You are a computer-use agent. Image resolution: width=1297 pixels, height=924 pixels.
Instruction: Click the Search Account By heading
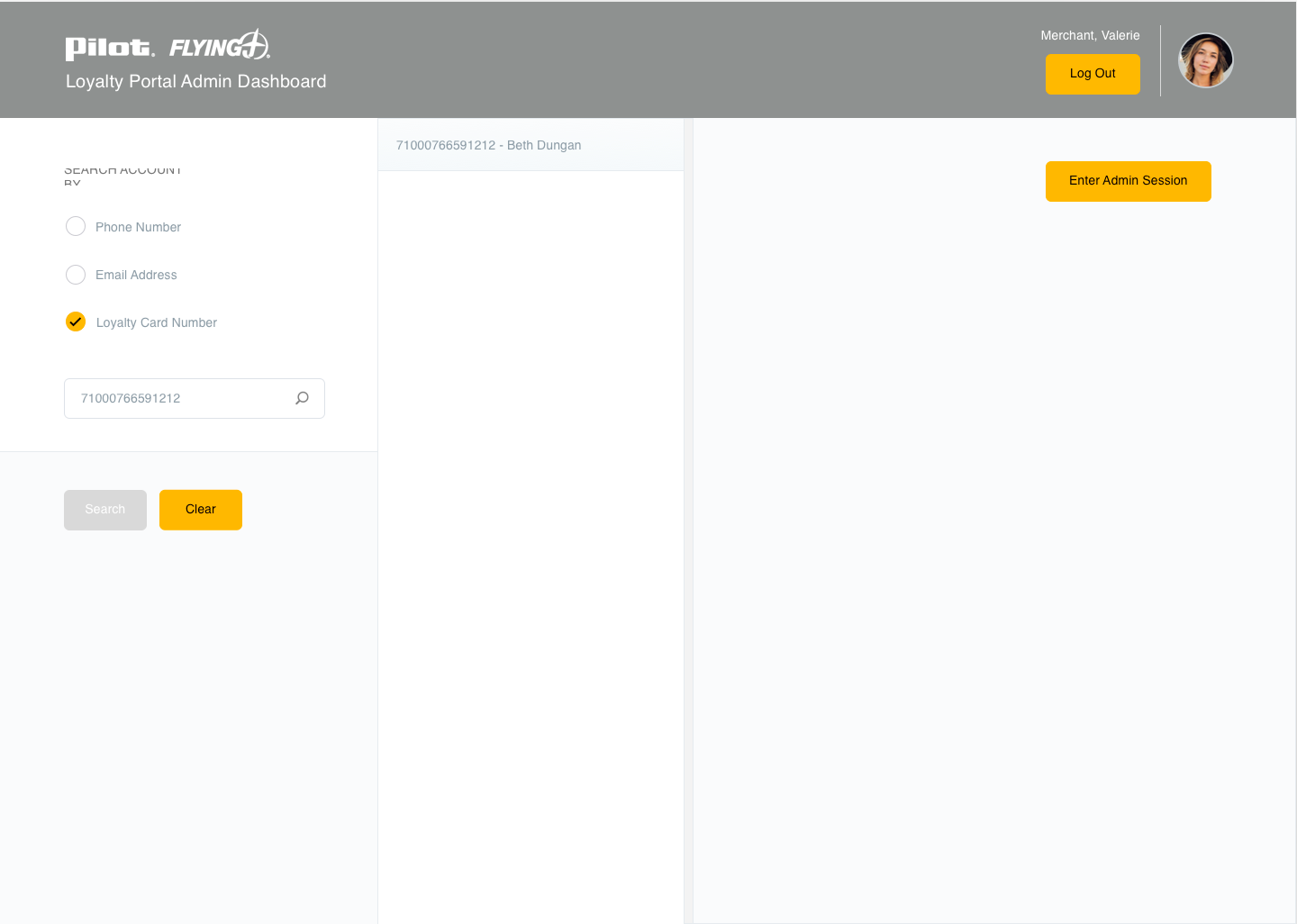[x=122, y=172]
